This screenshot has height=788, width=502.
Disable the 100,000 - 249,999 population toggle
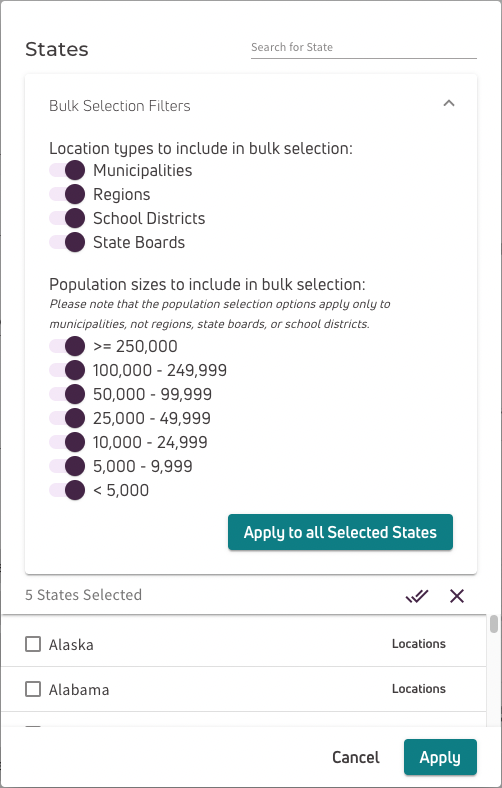click(x=67, y=370)
